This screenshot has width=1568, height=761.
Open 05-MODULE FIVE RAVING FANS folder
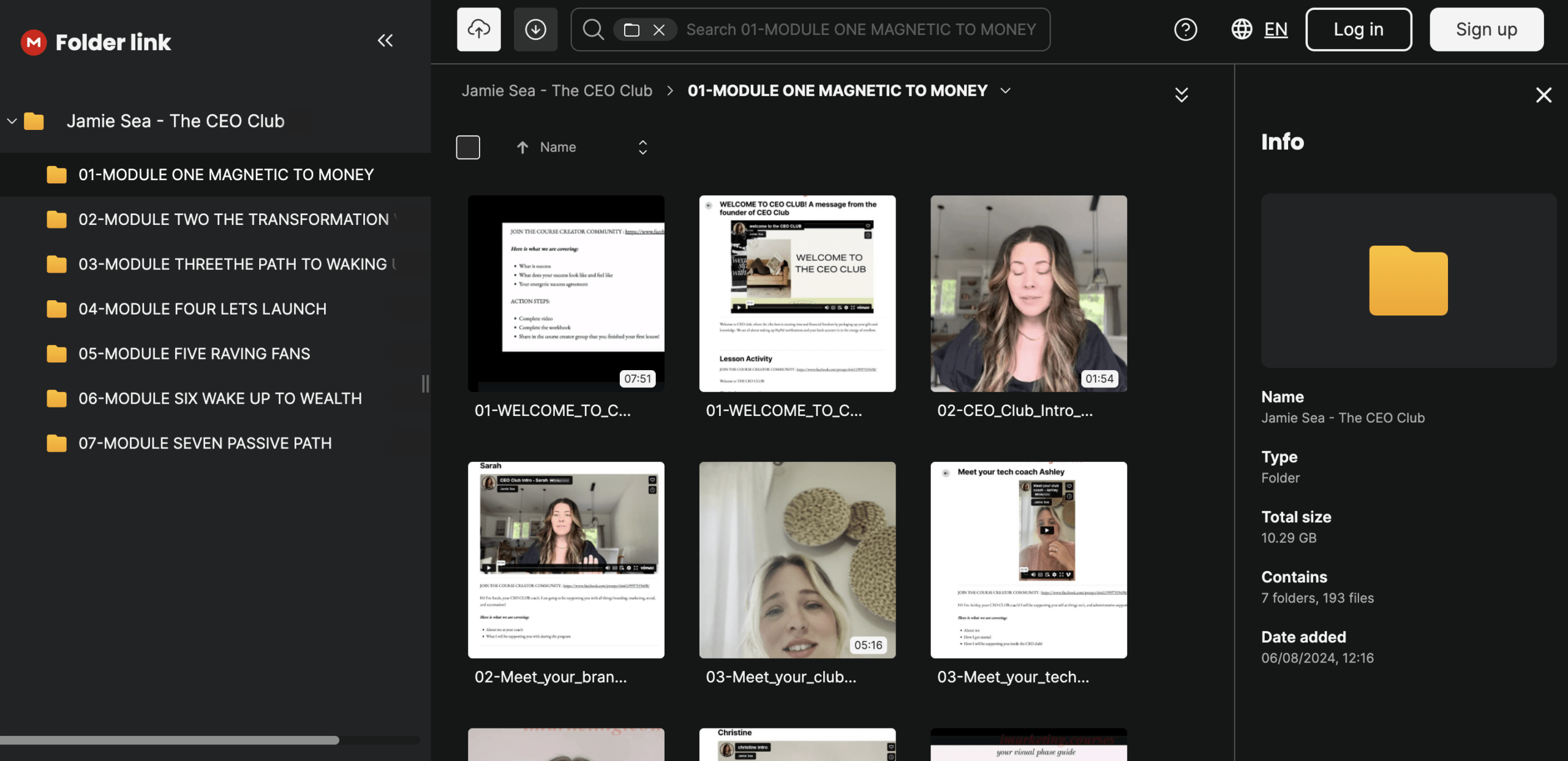click(x=194, y=354)
